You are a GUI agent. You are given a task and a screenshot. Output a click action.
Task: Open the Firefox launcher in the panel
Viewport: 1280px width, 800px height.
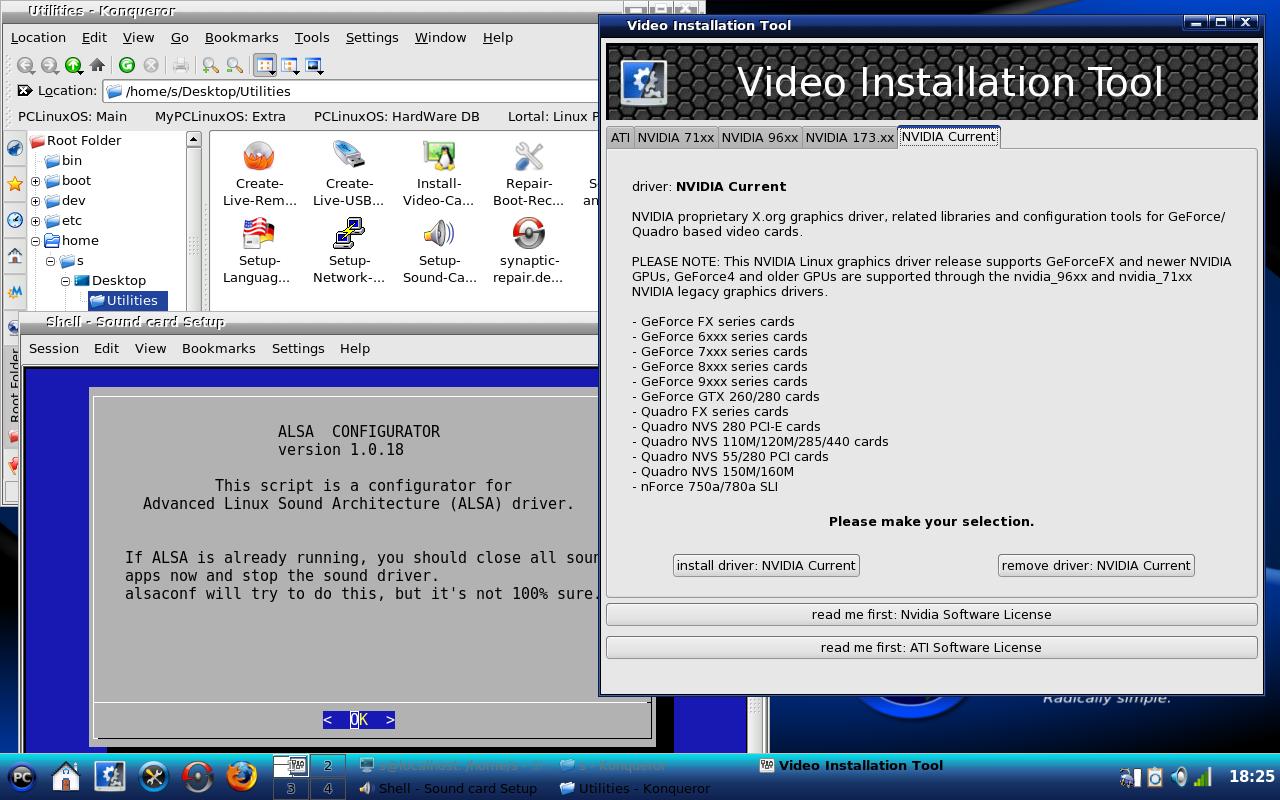pos(241,776)
